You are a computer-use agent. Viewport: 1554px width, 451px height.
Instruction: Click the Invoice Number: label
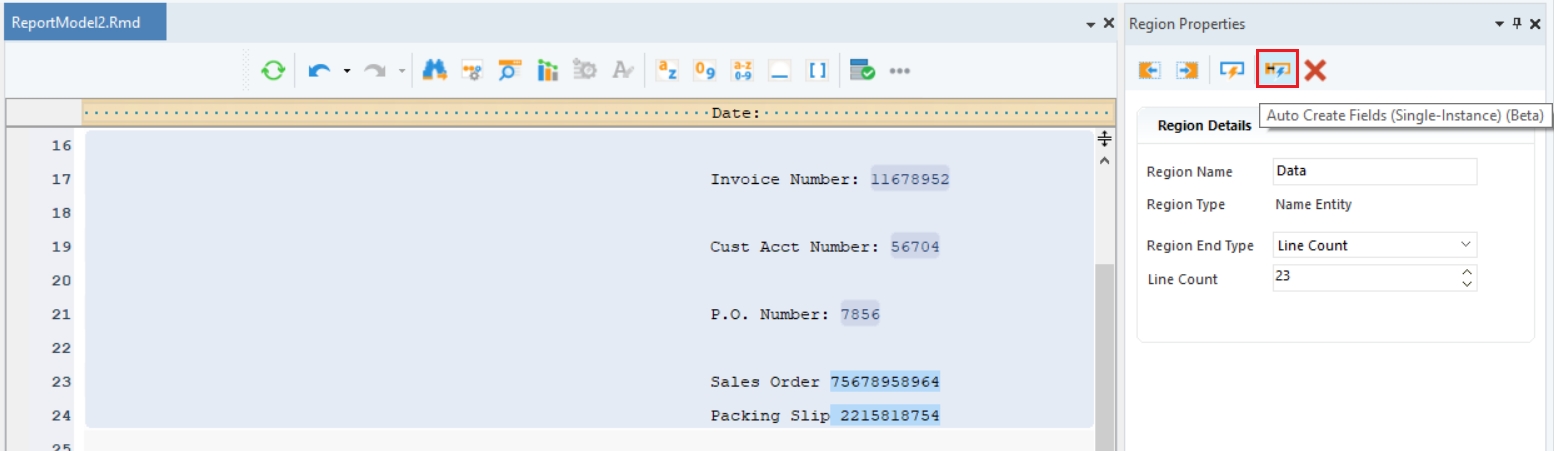(x=785, y=180)
